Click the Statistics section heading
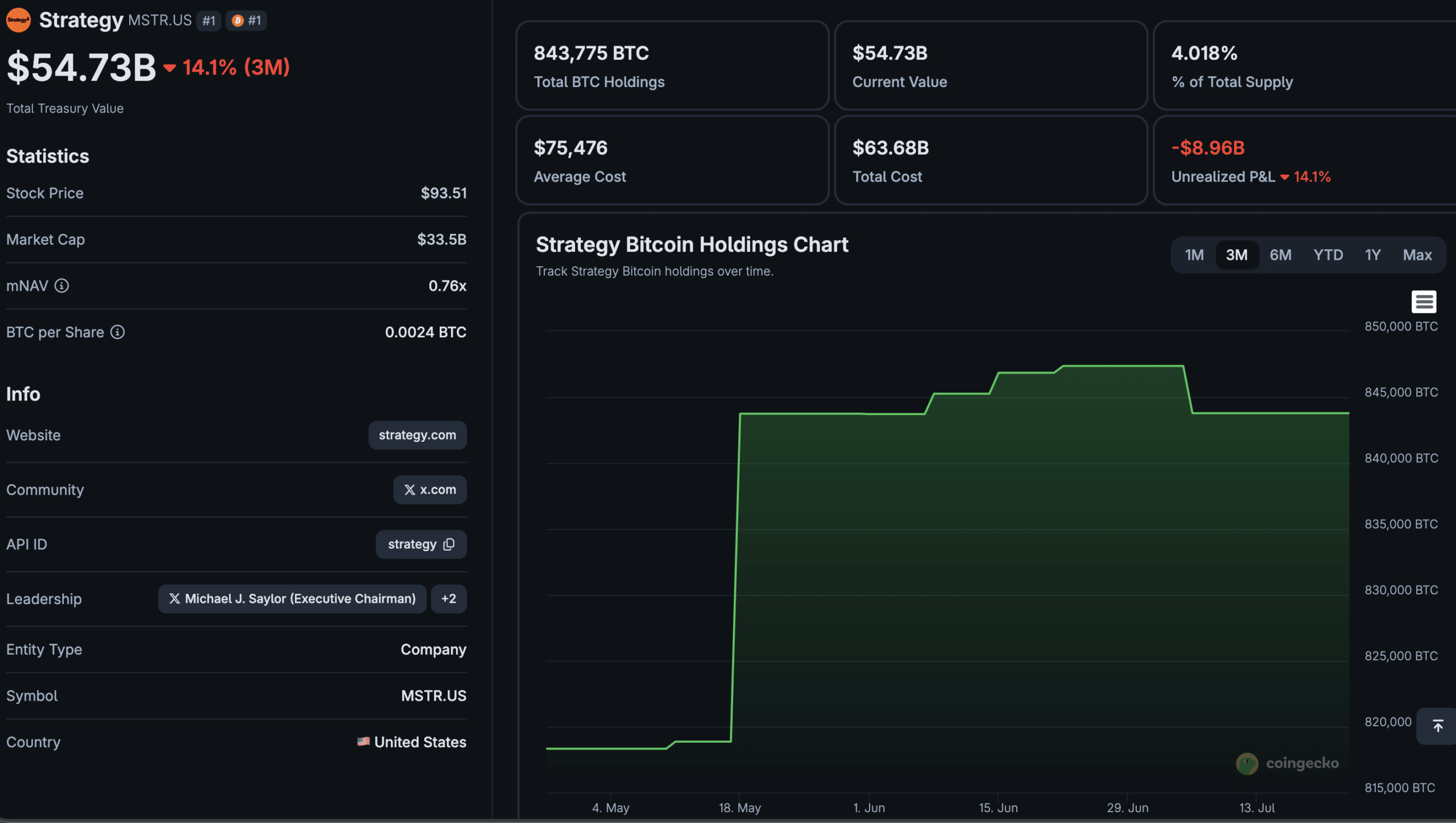Viewport: 1456px width, 823px height. point(48,156)
